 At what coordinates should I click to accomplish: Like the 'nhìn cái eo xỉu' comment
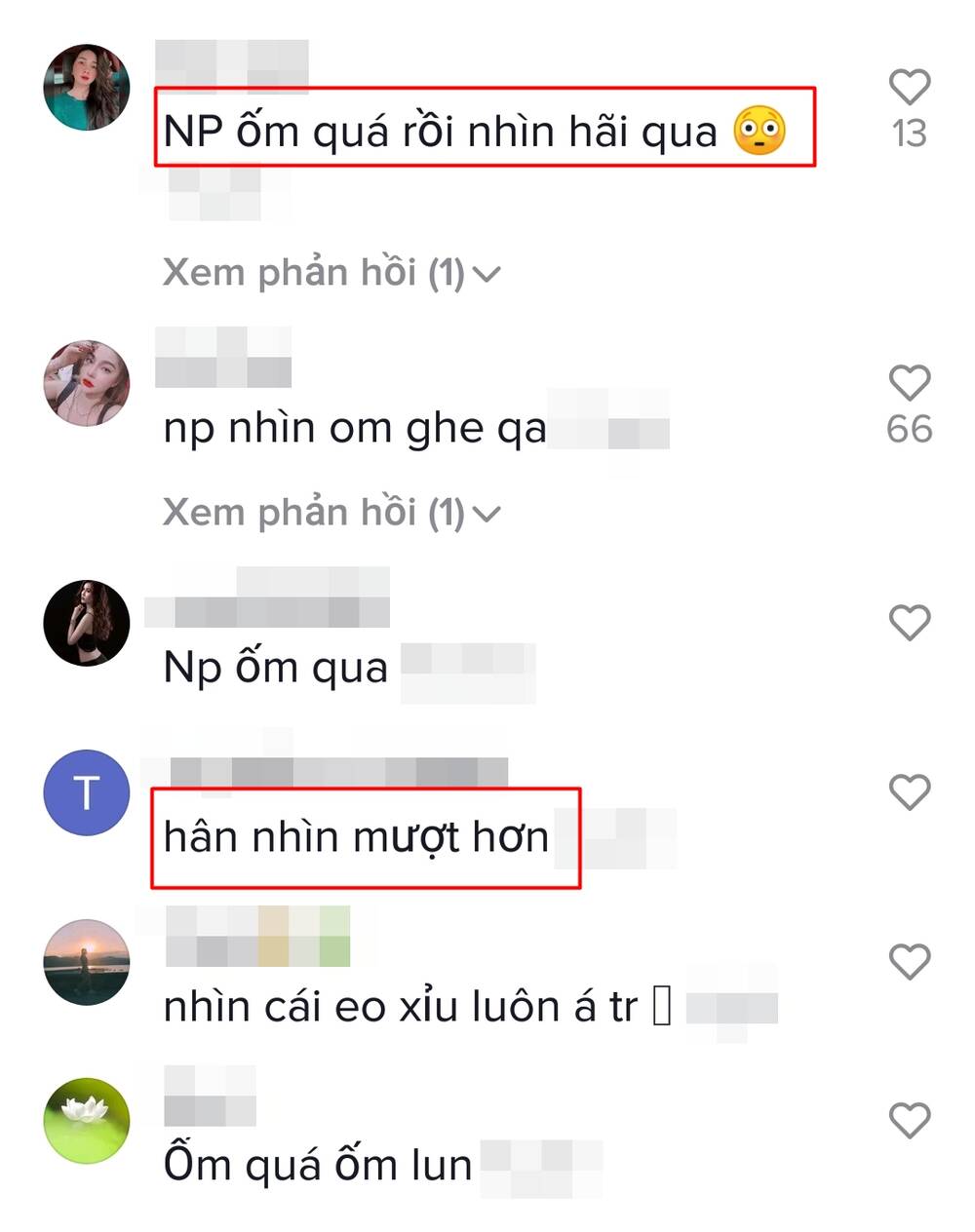tap(909, 962)
